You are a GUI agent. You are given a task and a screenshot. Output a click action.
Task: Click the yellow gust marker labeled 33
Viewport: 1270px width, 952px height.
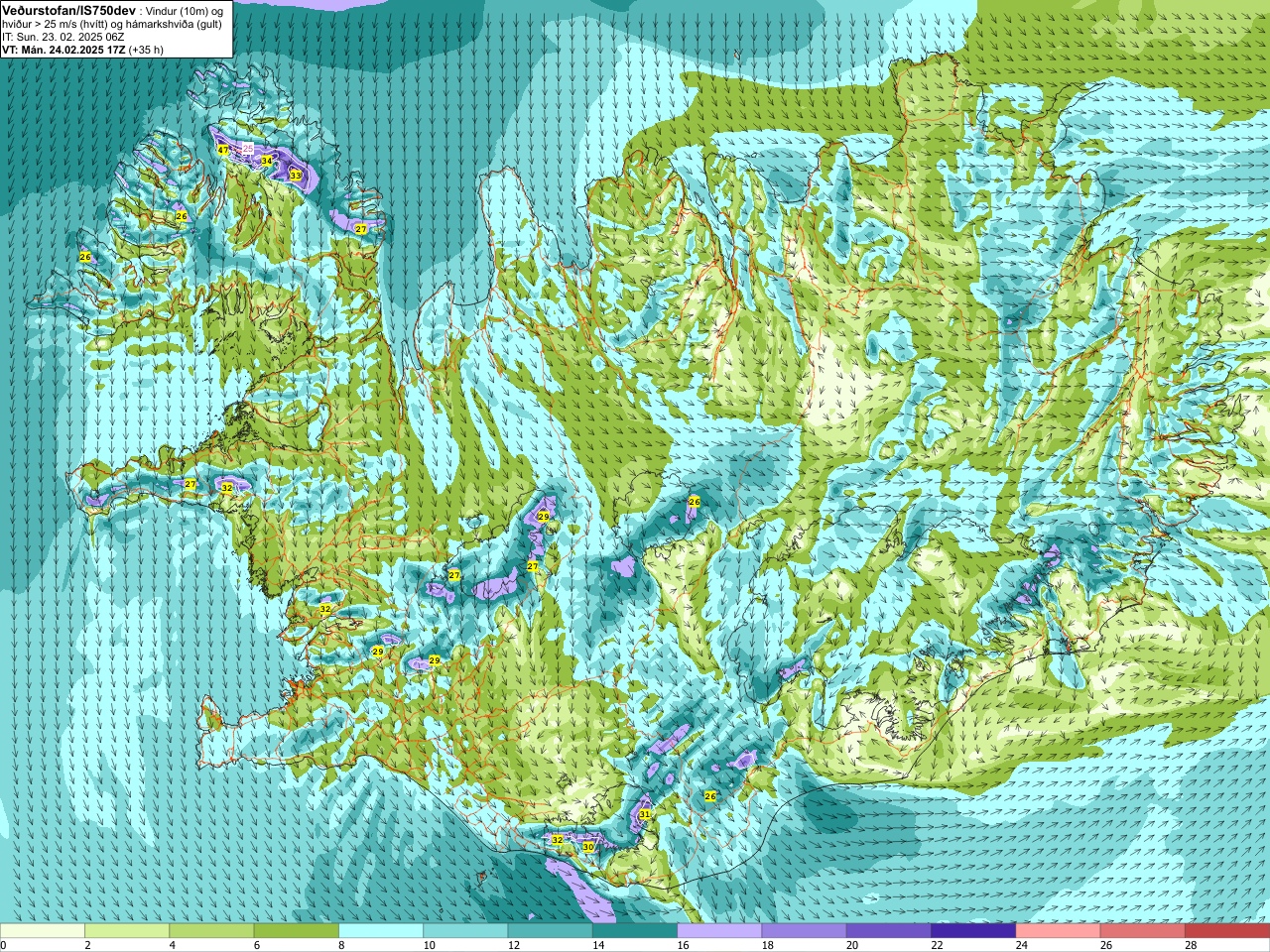295,175
